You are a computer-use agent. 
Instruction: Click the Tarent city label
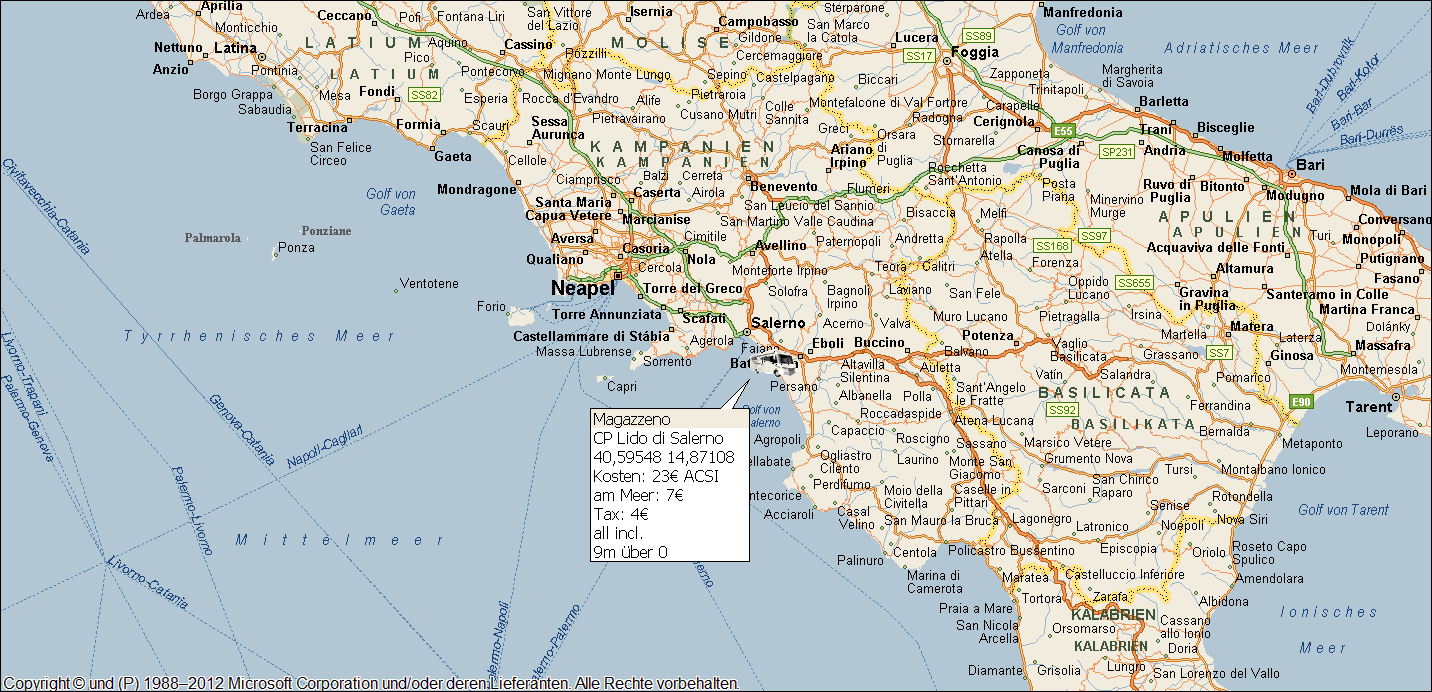1369,407
